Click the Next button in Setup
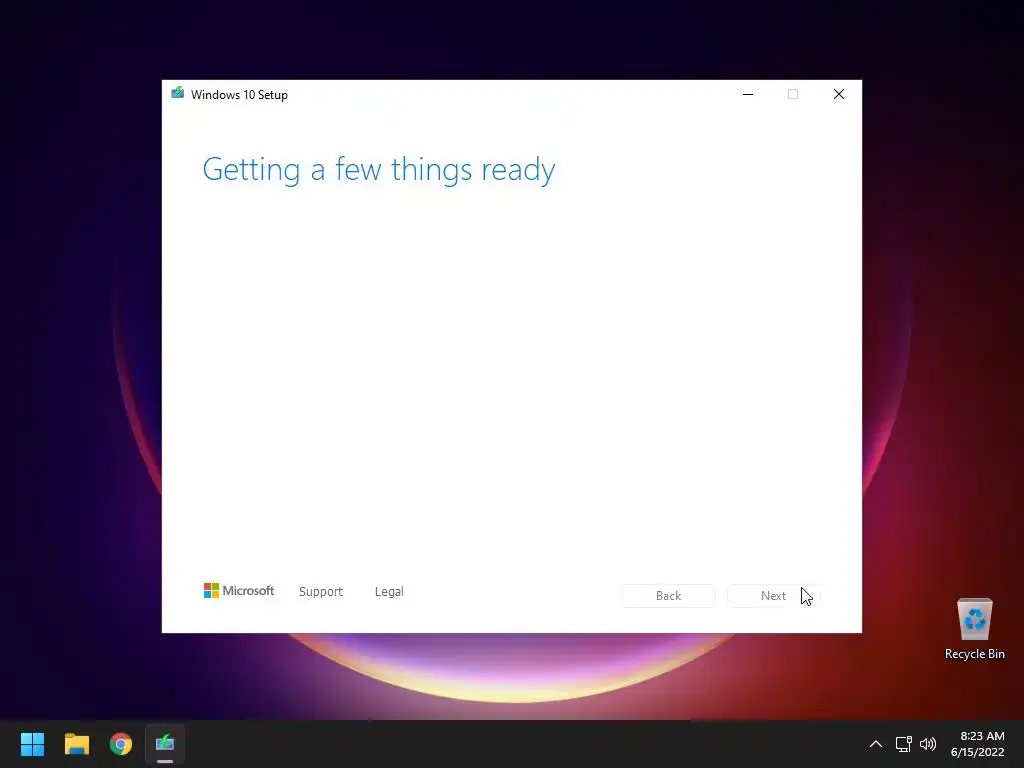 [773, 596]
